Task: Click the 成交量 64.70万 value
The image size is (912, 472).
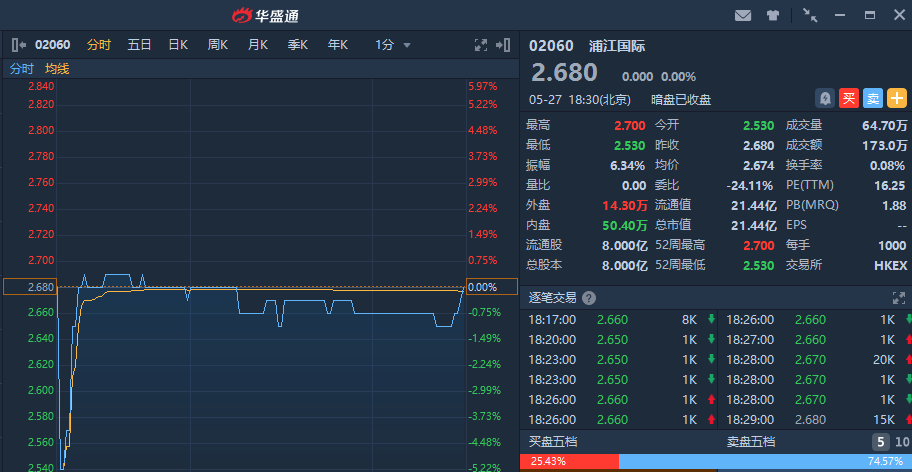Action: (885, 125)
